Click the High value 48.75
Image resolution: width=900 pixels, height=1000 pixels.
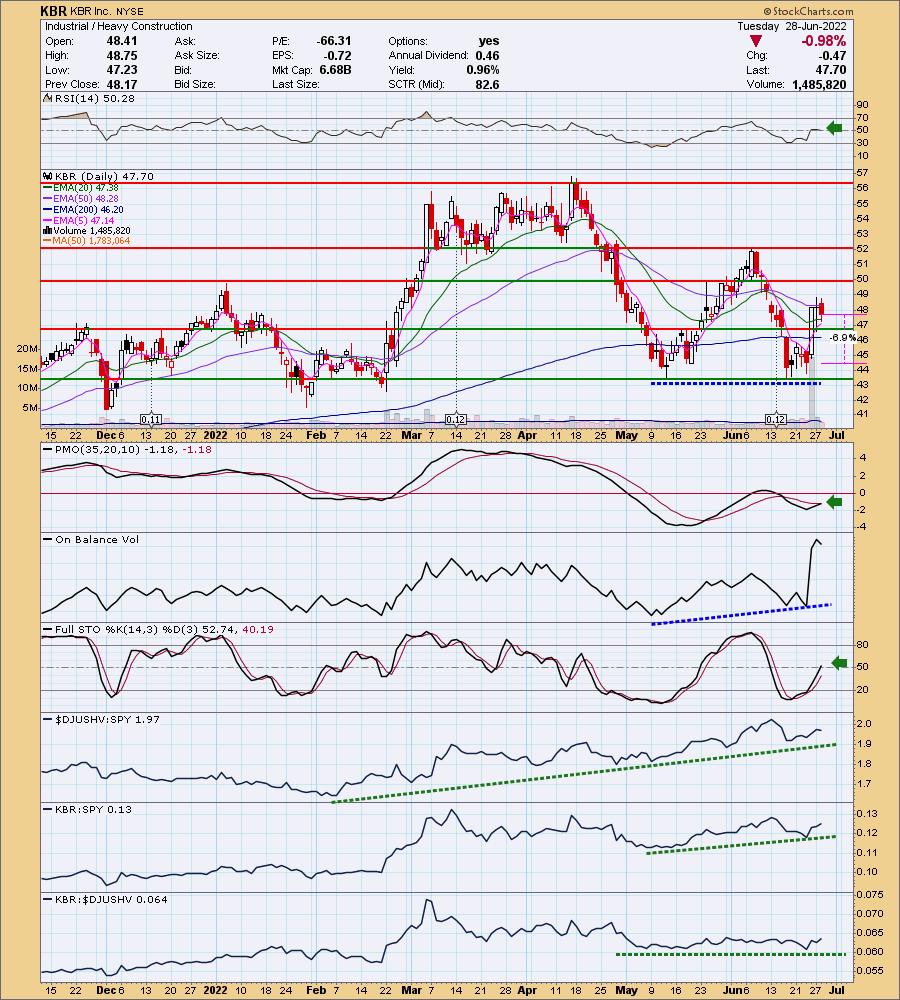[122, 55]
